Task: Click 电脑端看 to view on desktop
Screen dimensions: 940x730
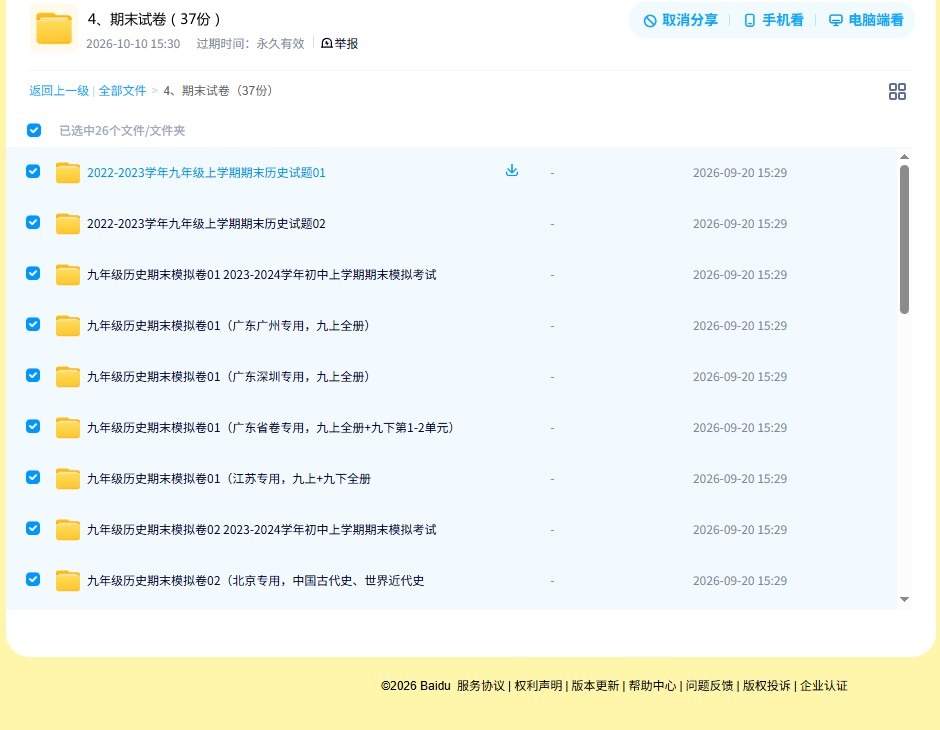Action: point(866,20)
